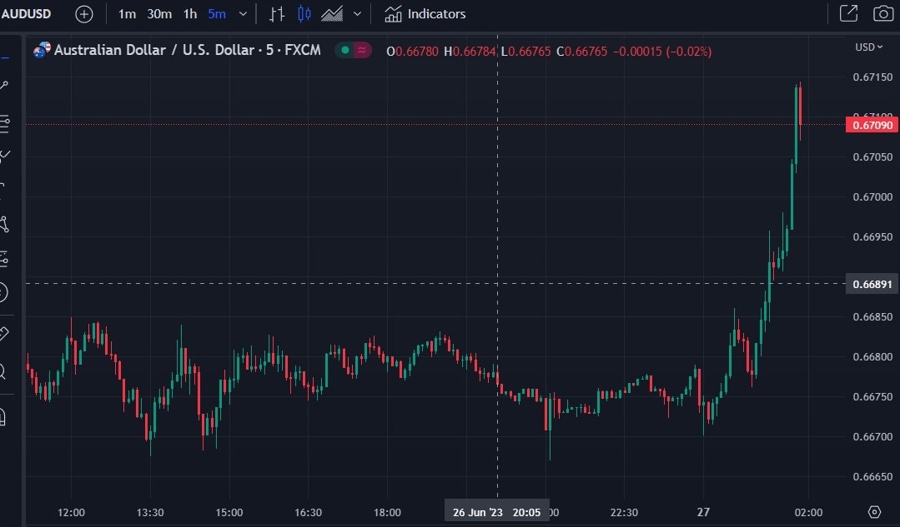Screen dimensions: 900x527
Task: Click the red 0.67090 current price label
Action: point(870,125)
